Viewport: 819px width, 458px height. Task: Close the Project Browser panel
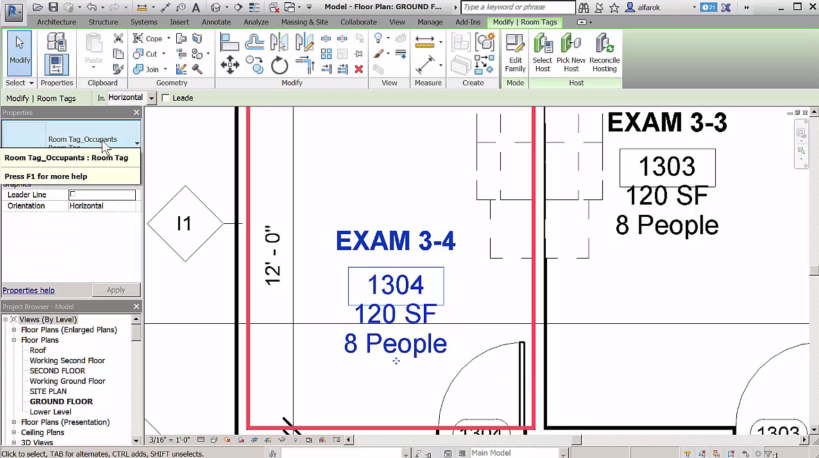click(136, 307)
